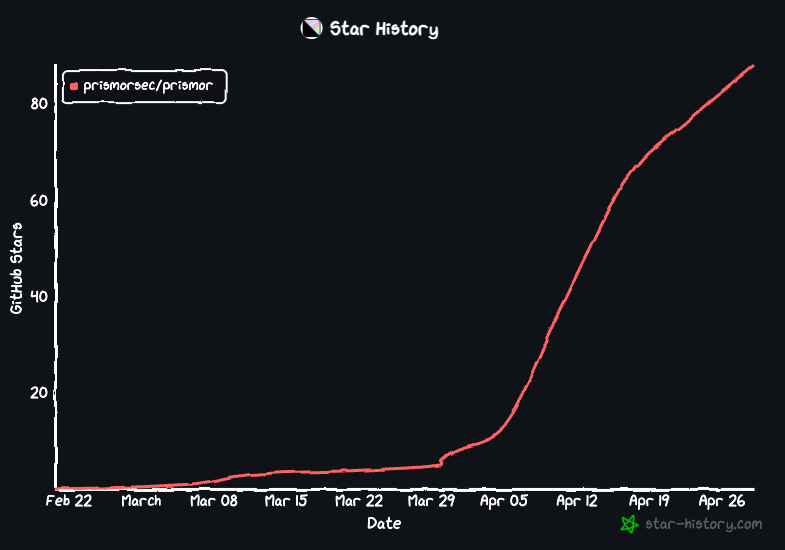Click the Star History logo icon
This screenshot has width=785, height=550.
(311, 28)
